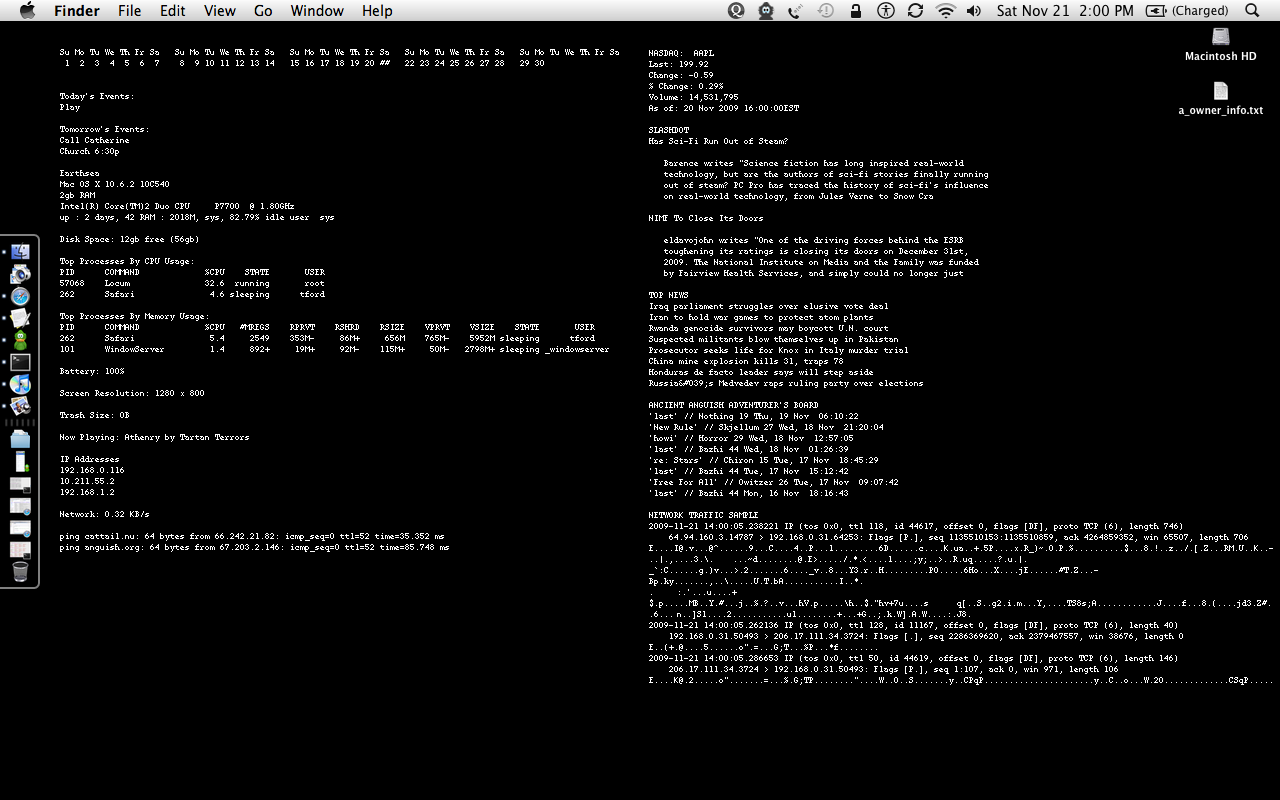Launch Safari from the dock
This screenshot has width=1280, height=800.
[x=20, y=296]
